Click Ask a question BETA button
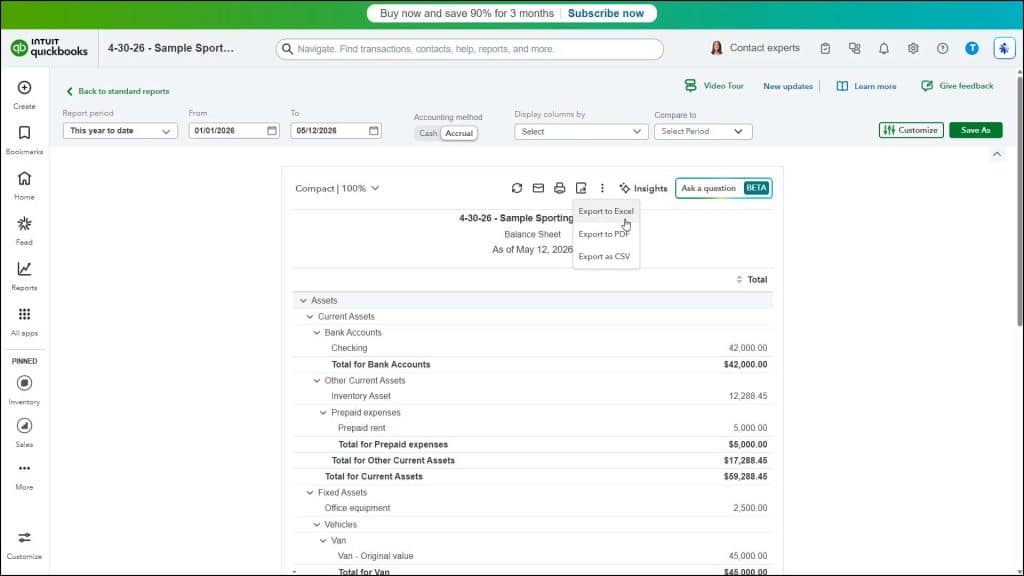The height and width of the screenshot is (576, 1024). click(x=724, y=188)
